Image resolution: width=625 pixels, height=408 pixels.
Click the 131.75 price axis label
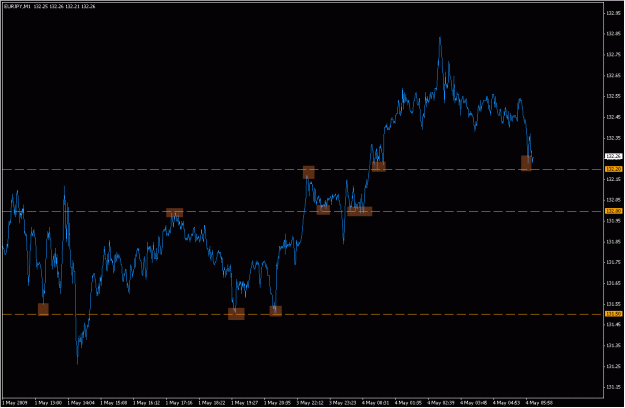613,262
